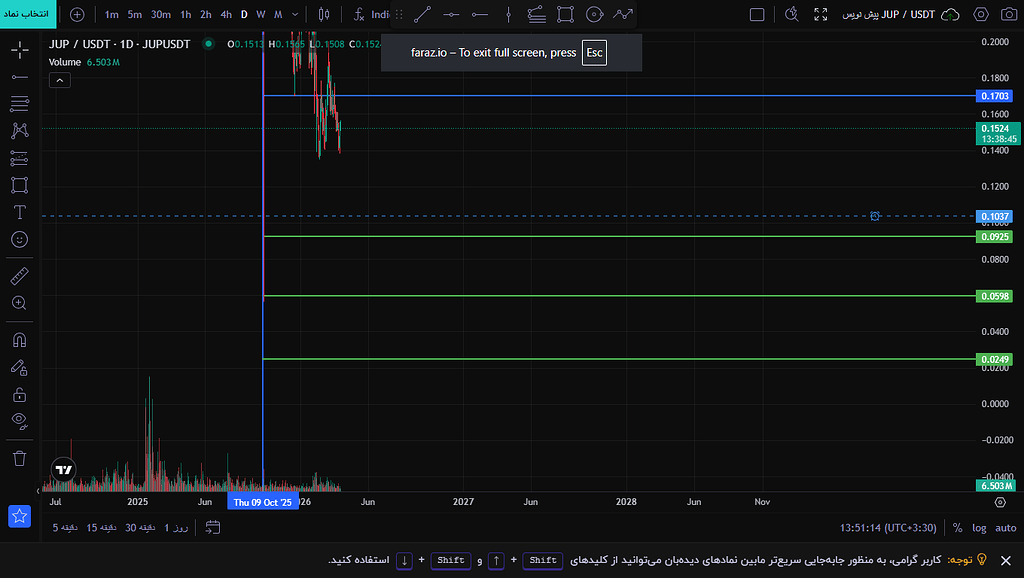Take a chart snapshot with camera icon
1024x578 pixels.
click(1009, 14)
